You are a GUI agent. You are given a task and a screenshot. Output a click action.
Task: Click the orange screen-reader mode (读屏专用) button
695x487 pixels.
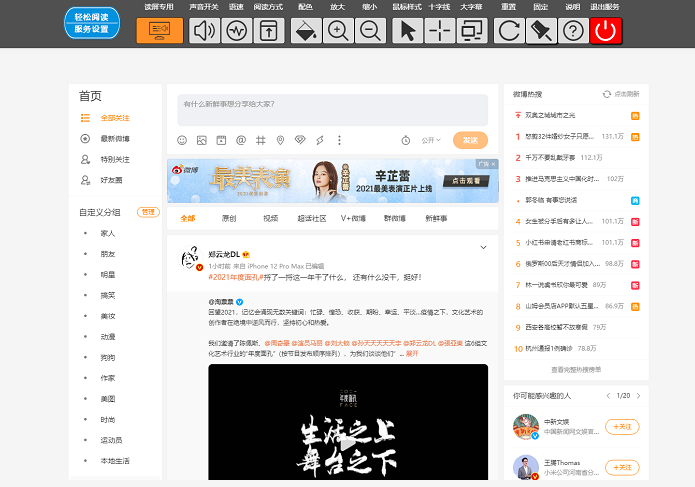[x=160, y=31]
